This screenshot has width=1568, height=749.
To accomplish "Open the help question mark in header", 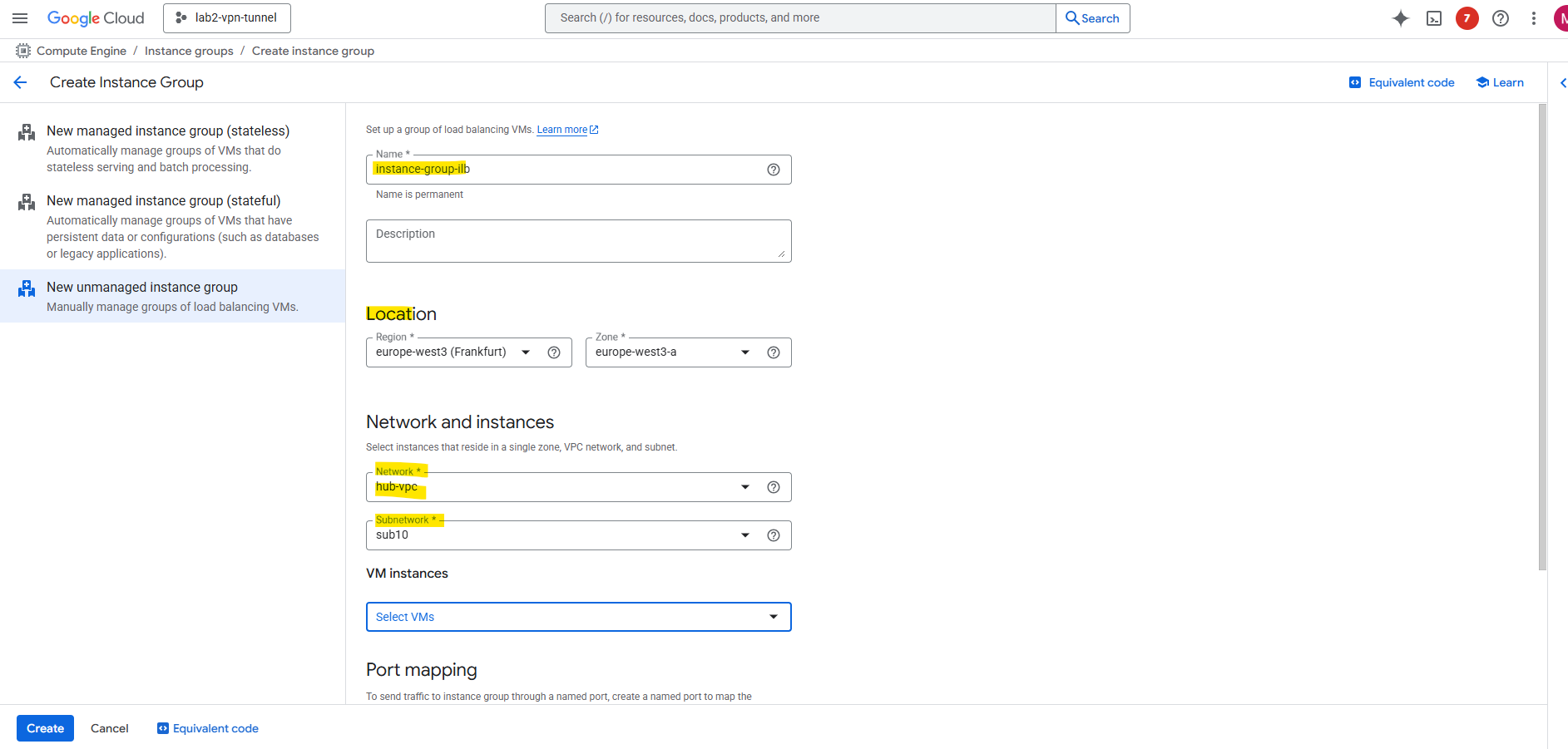I will click(1501, 18).
